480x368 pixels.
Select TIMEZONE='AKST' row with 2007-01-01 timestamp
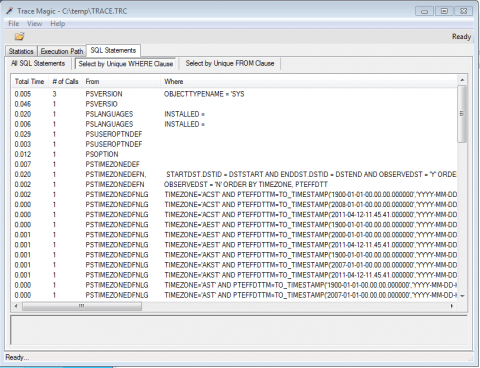(235, 265)
